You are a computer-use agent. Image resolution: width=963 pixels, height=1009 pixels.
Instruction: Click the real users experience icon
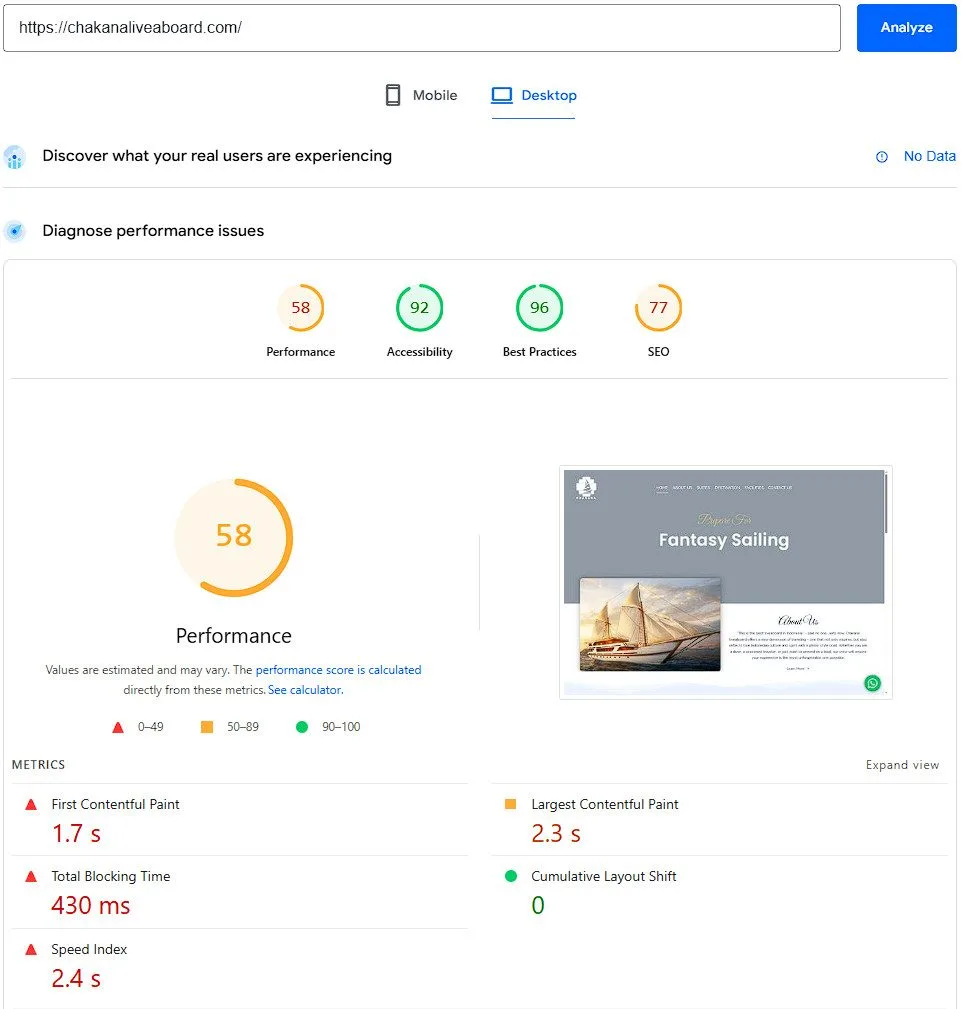coord(15,157)
